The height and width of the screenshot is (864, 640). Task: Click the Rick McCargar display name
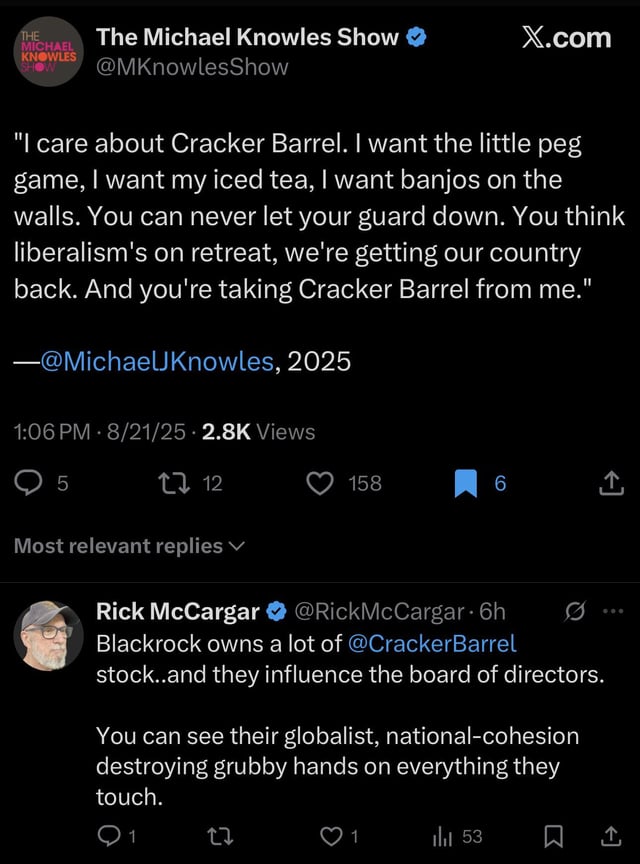pos(177,611)
